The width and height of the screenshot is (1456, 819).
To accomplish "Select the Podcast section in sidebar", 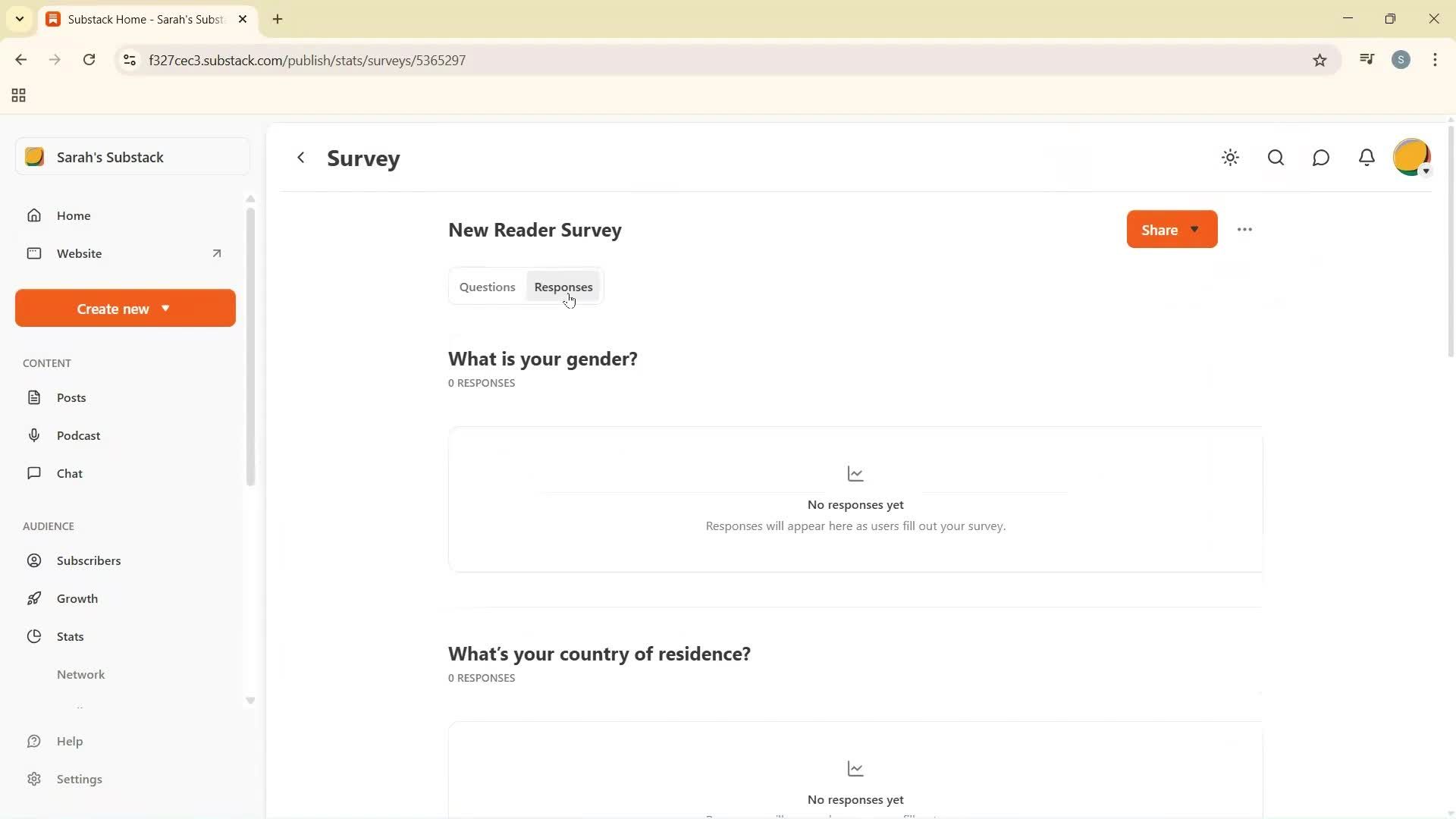I will tap(77, 435).
